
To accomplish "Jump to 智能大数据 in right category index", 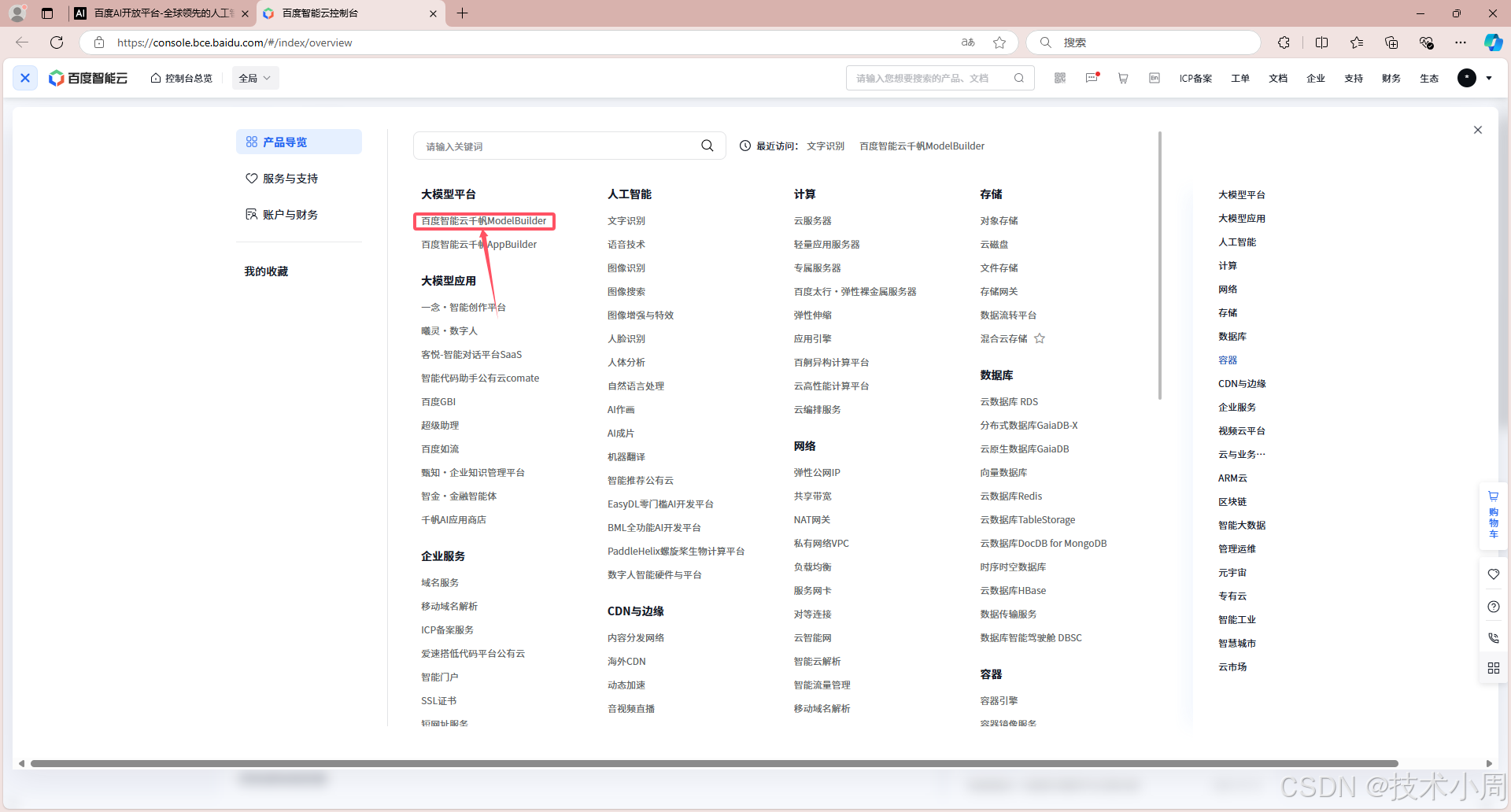I will tap(1242, 526).
